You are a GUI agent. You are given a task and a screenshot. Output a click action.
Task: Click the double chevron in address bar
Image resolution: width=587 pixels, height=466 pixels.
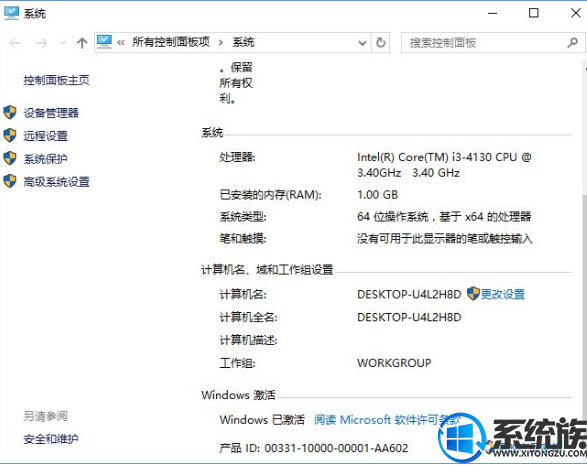(x=121, y=43)
